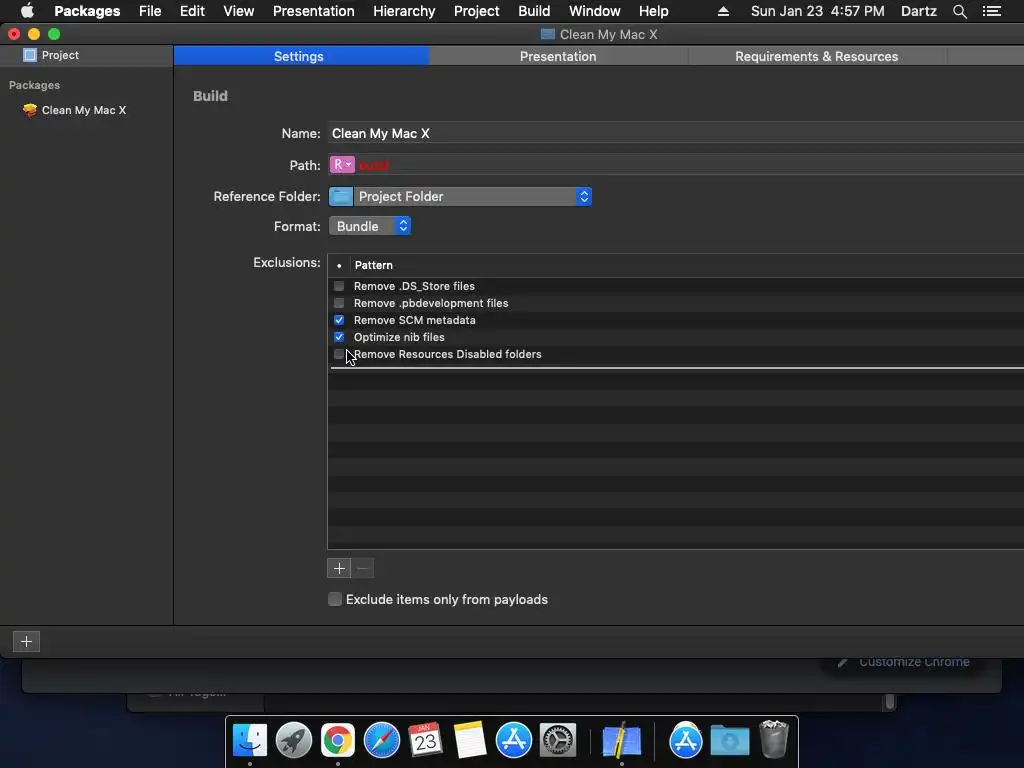Select Project row in sidebar
1024x768 pixels.
(86, 56)
